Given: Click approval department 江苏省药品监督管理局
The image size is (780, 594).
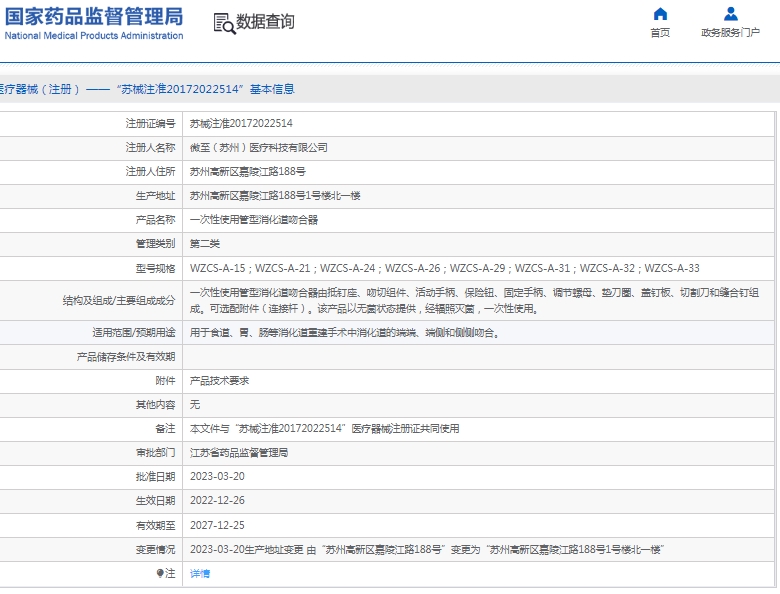Looking at the screenshot, I should point(239,453).
